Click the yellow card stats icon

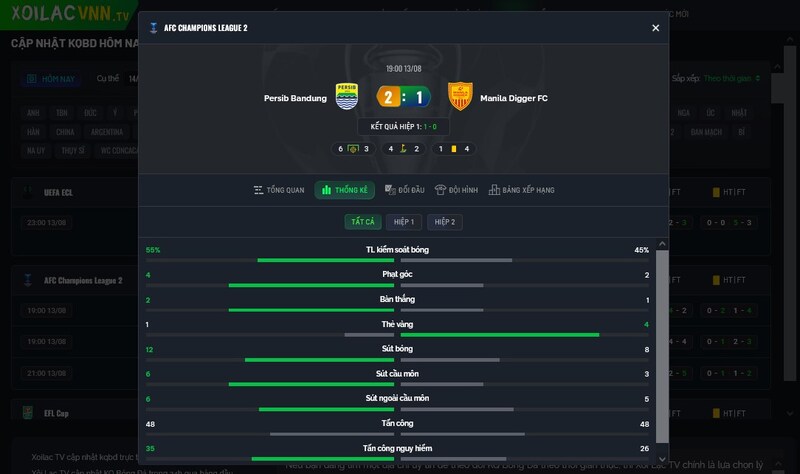[x=454, y=148]
